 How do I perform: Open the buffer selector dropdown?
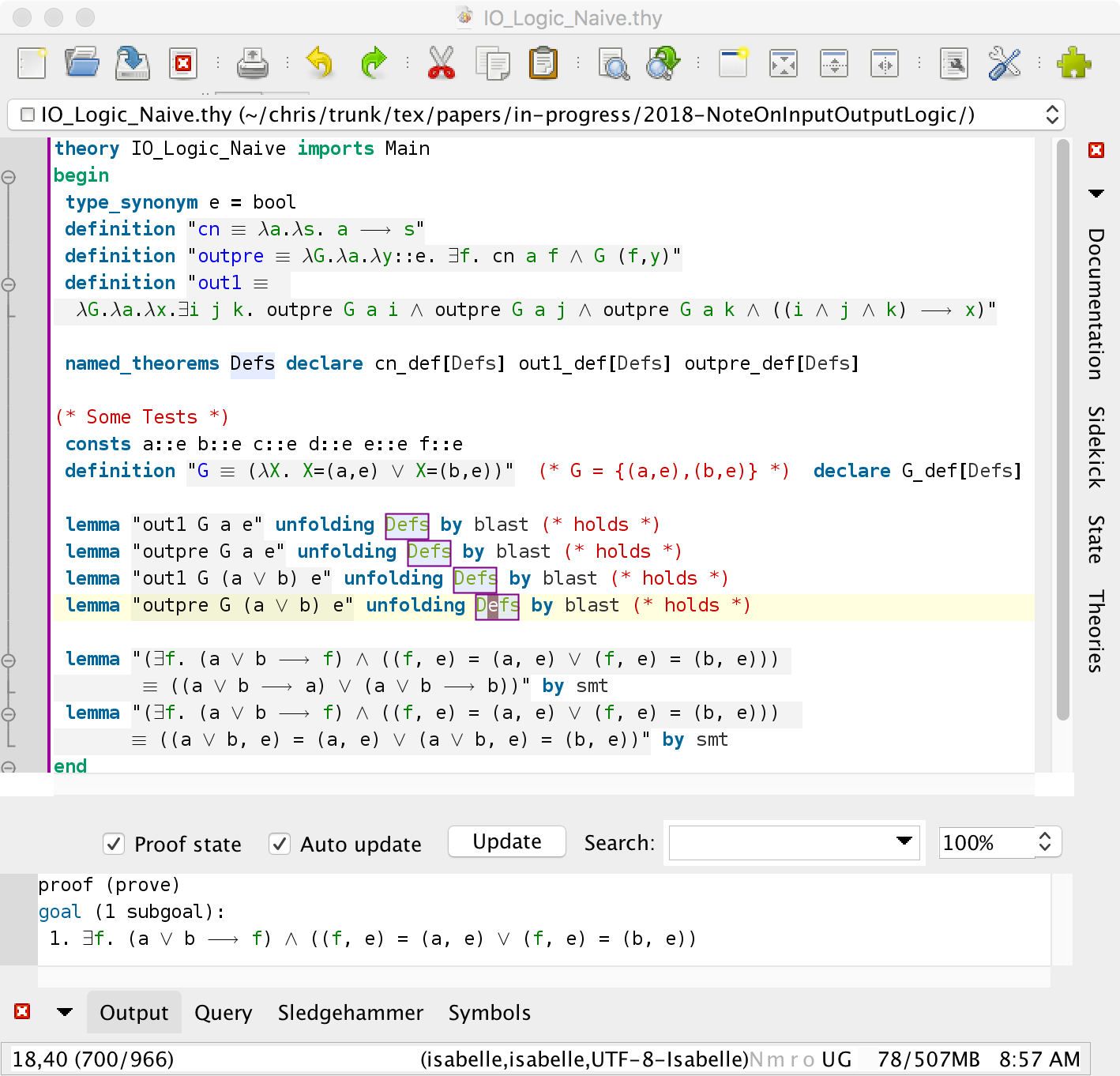click(1051, 115)
